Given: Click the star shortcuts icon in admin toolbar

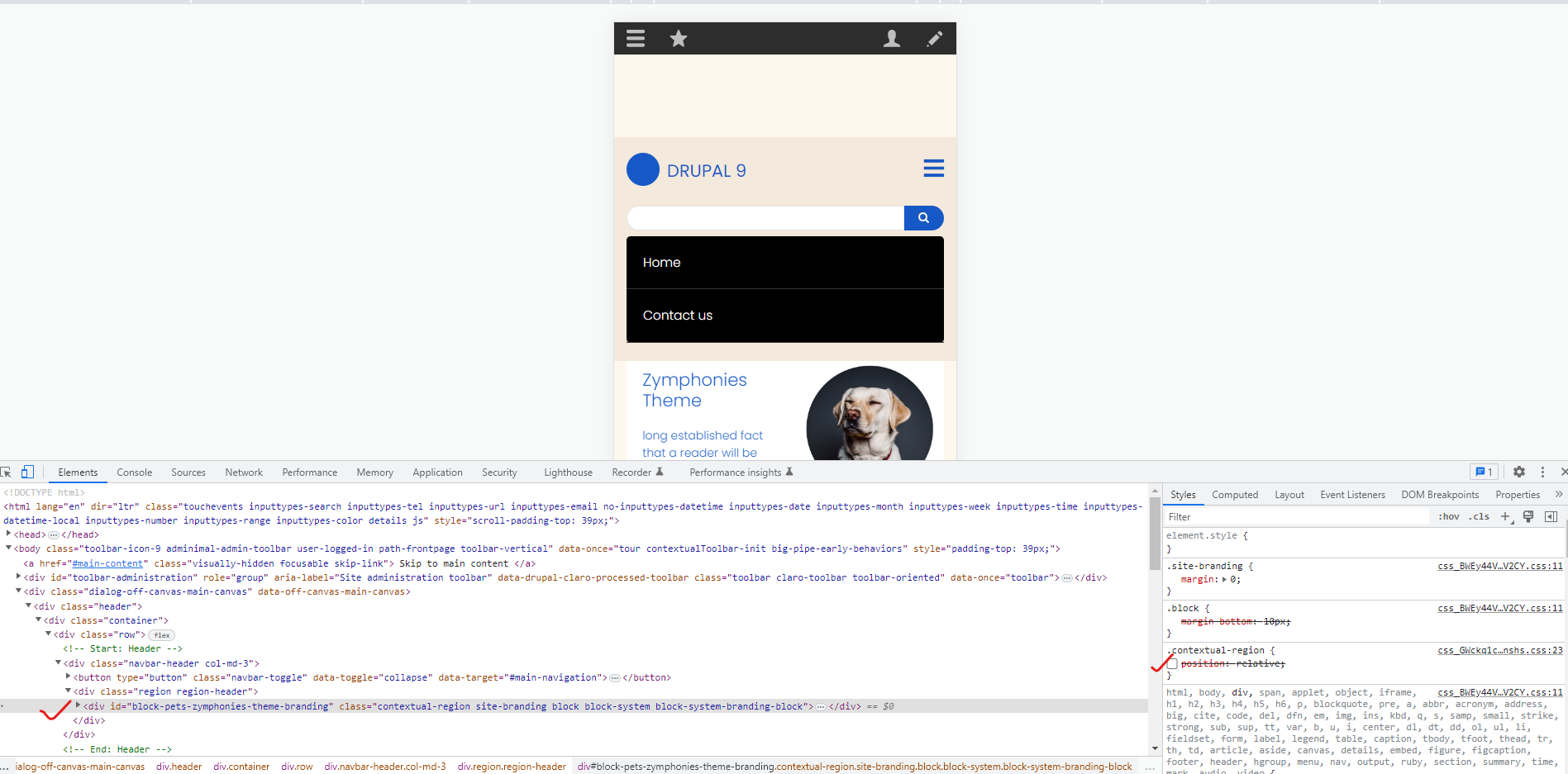Looking at the screenshot, I should pyautogui.click(x=678, y=38).
